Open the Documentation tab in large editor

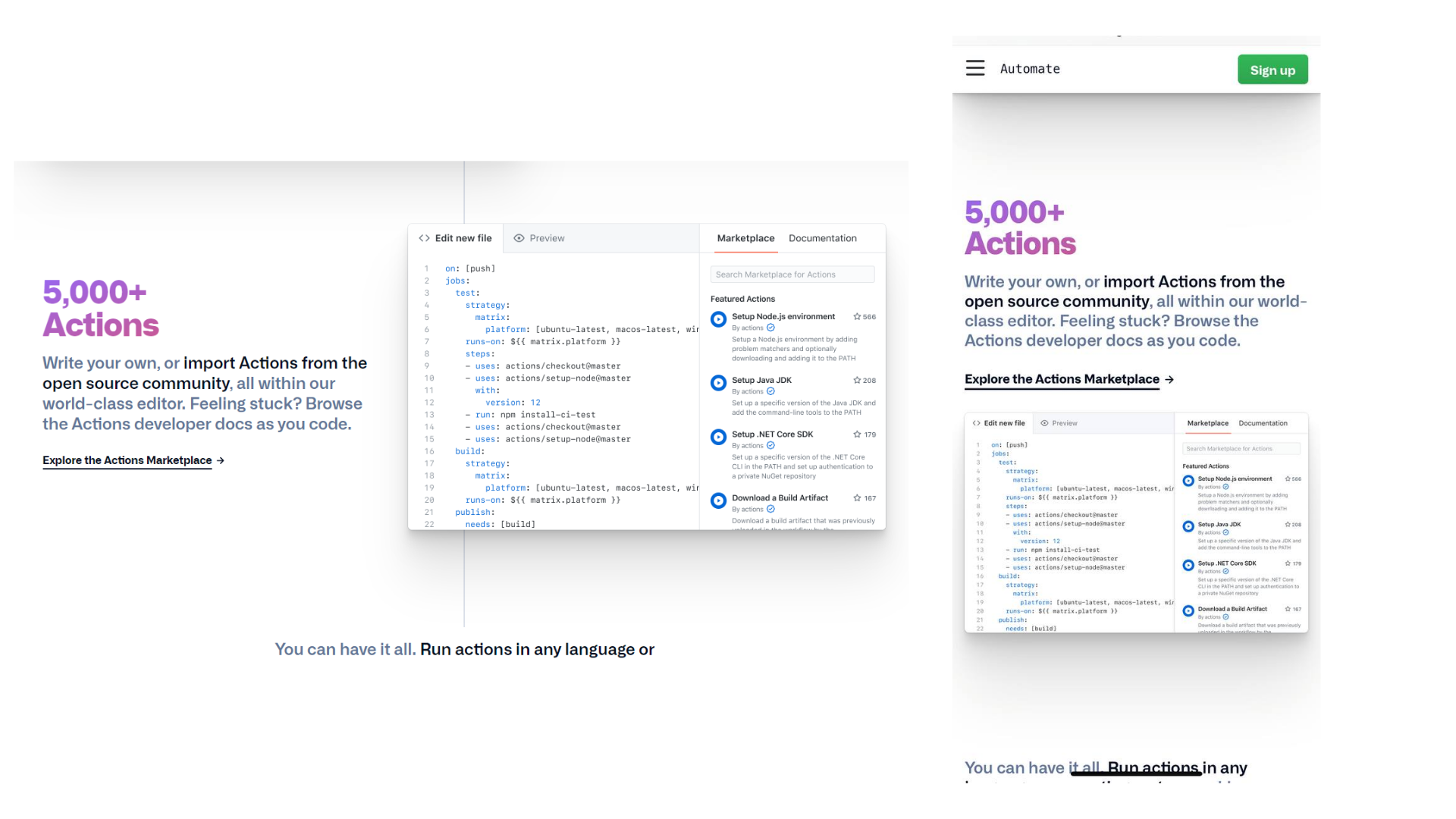pyautogui.click(x=823, y=238)
